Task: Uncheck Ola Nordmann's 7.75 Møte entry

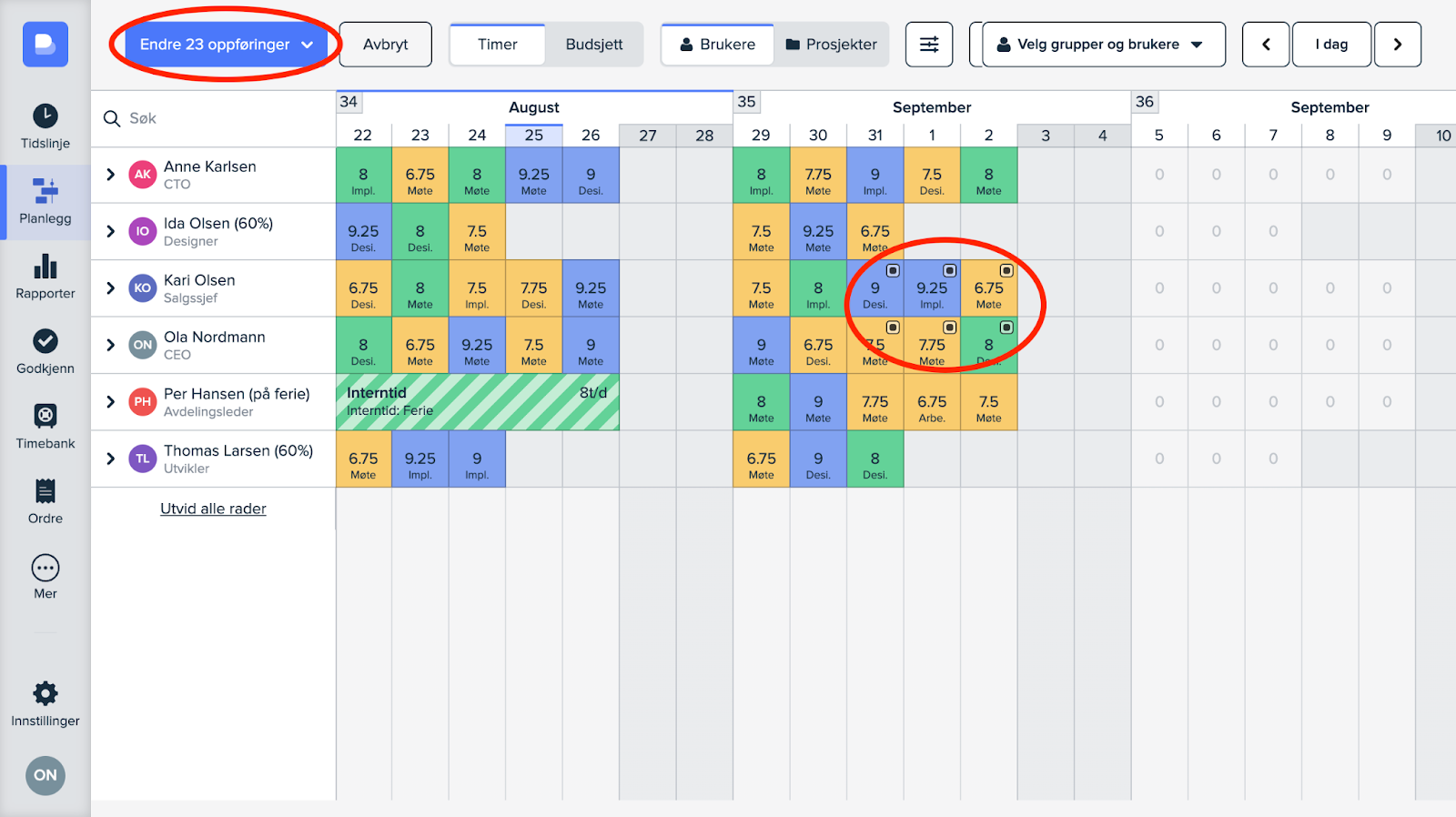Action: click(949, 328)
